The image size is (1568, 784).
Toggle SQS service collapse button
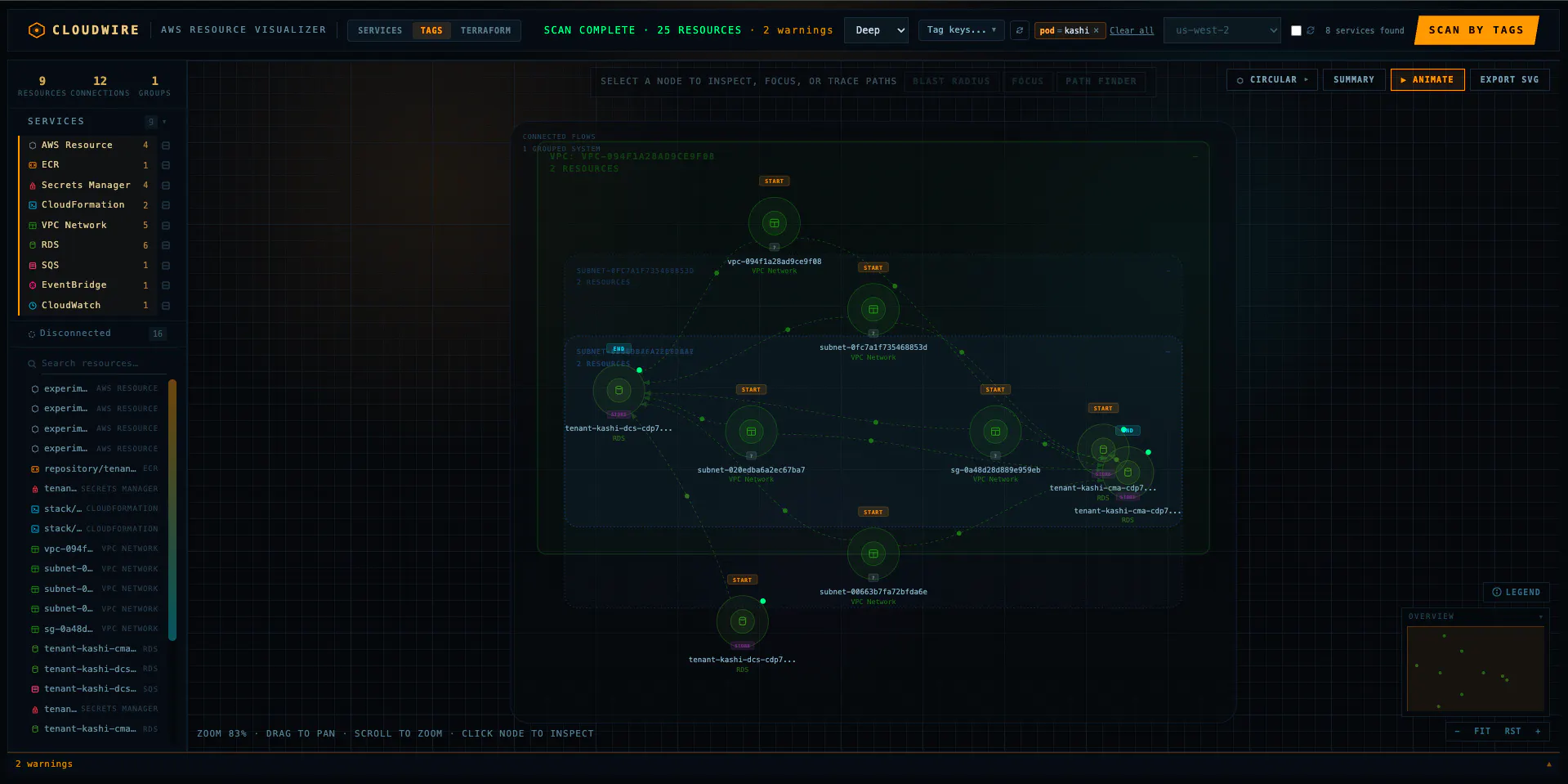tap(166, 266)
